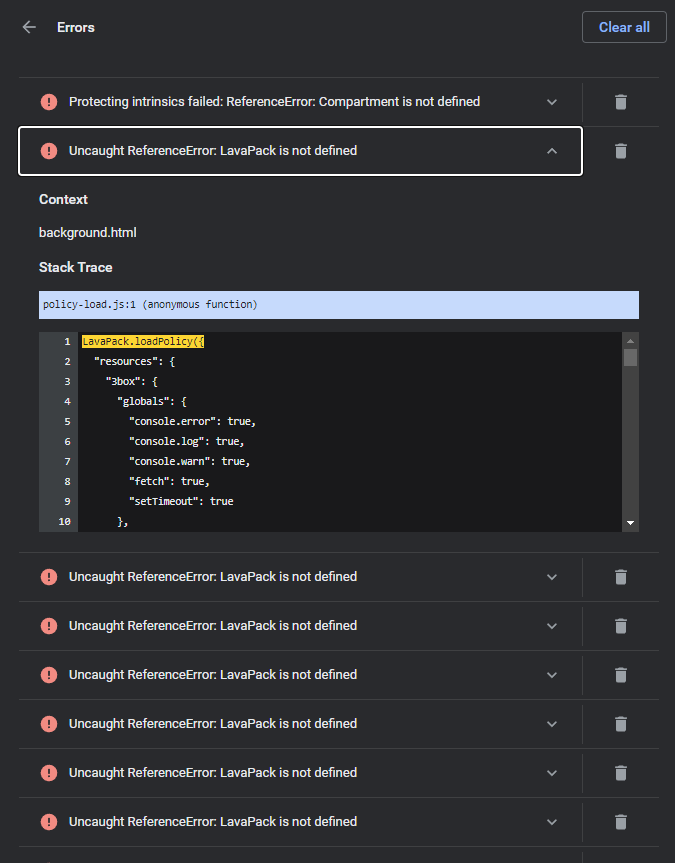The height and width of the screenshot is (863, 675).
Task: Expand the bottom-most error entry
Action: pyautogui.click(x=551, y=821)
